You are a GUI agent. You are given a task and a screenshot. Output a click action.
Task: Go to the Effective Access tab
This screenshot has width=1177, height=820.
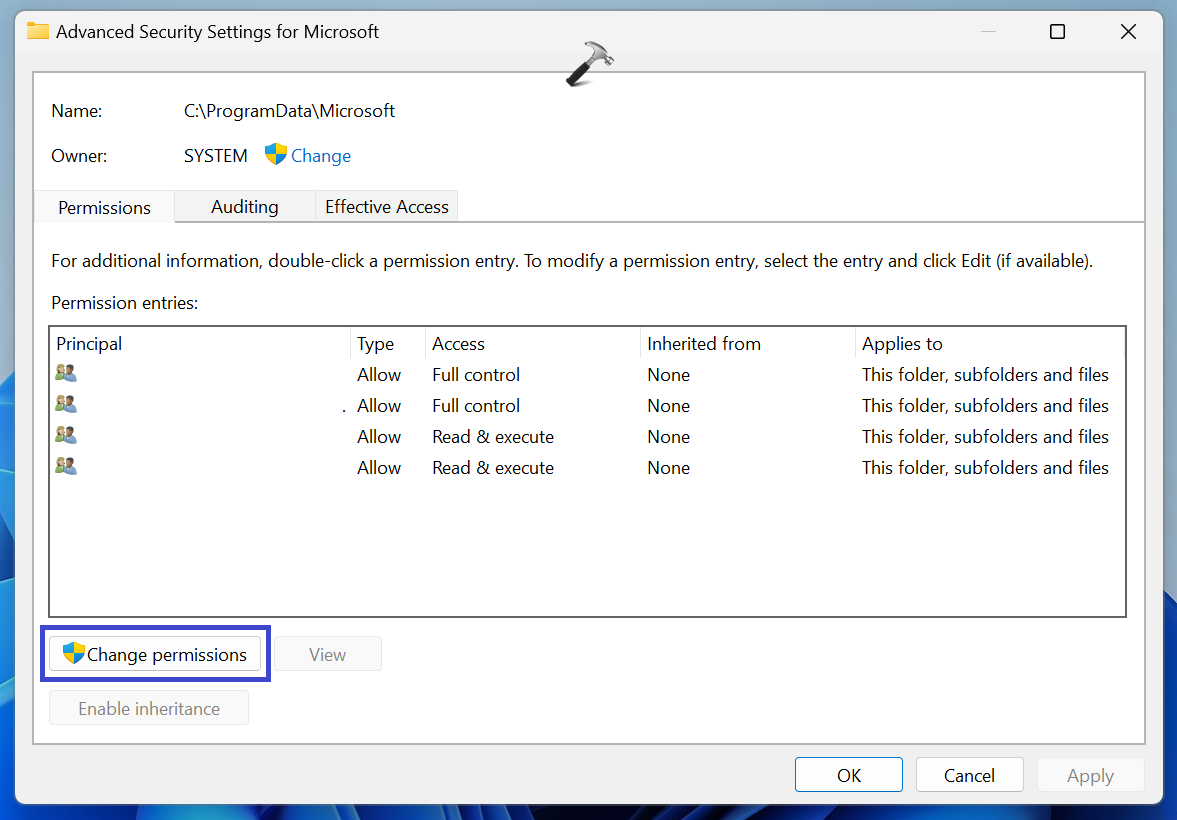point(386,207)
